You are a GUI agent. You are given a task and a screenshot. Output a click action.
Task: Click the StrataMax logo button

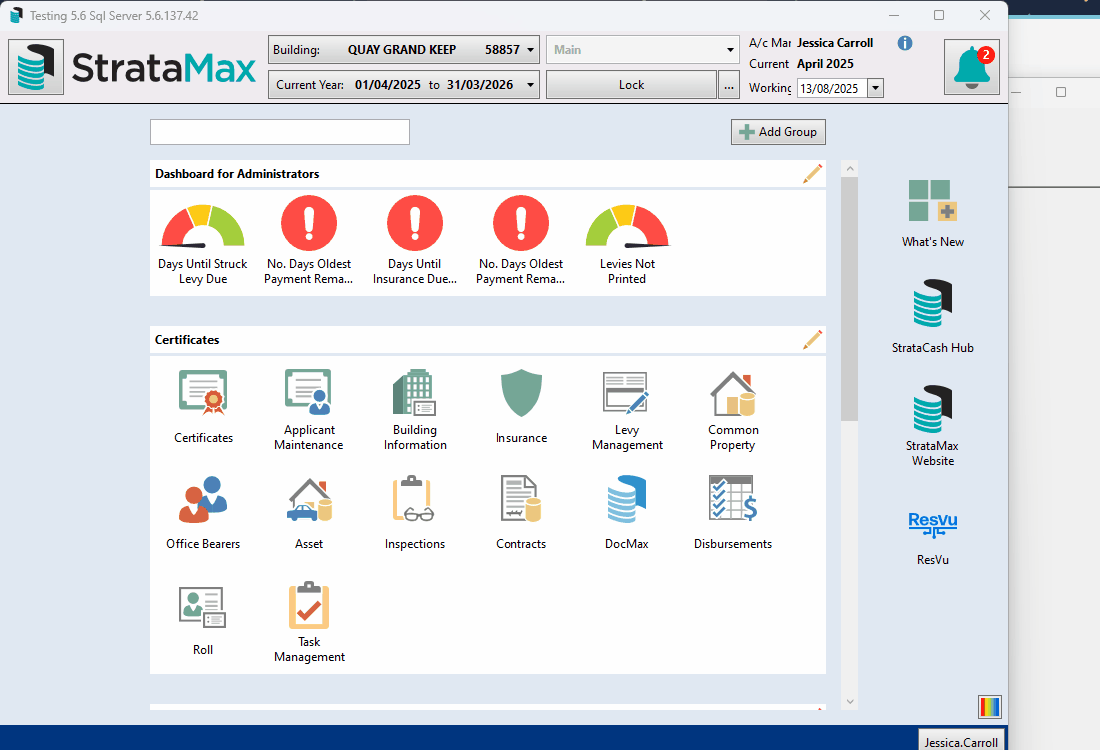(36, 67)
